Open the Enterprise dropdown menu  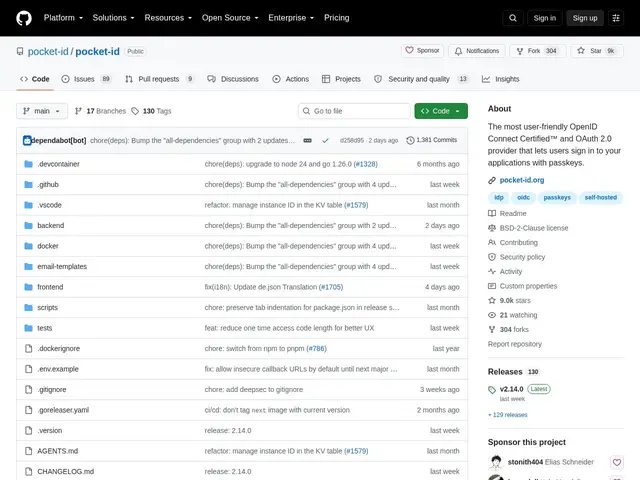pos(291,18)
